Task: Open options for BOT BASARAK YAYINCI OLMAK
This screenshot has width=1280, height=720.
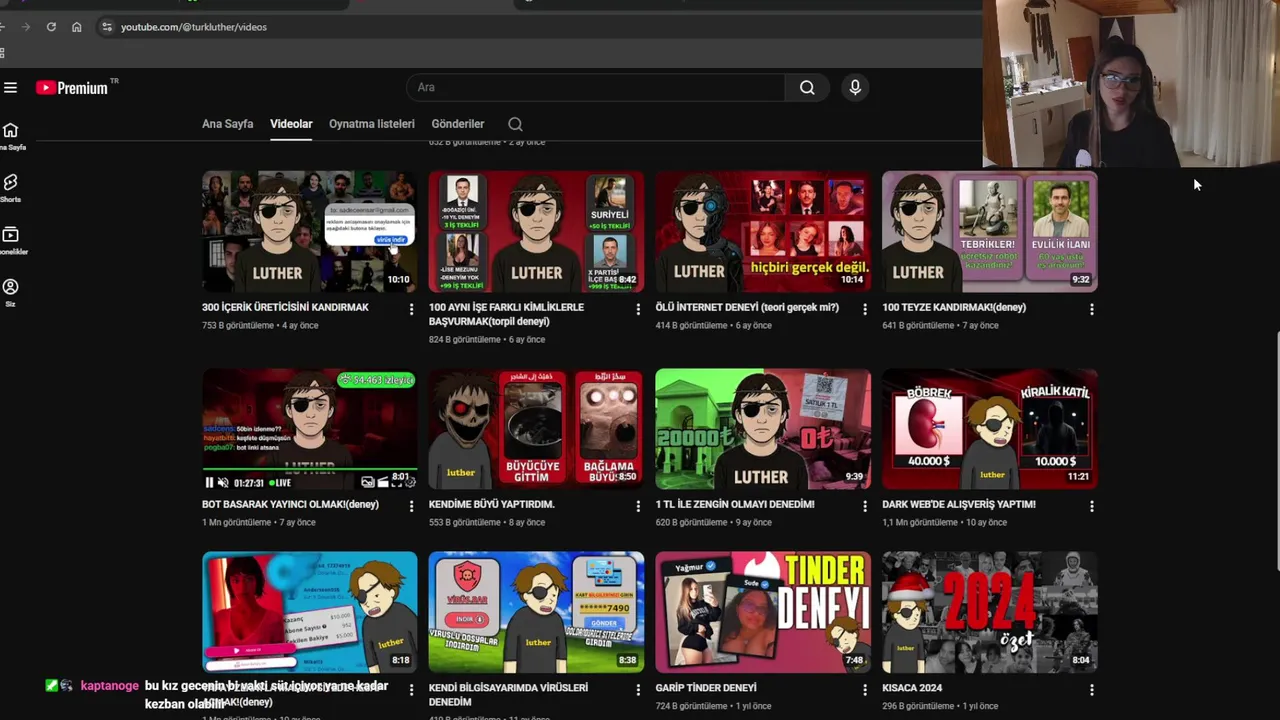Action: [x=411, y=506]
